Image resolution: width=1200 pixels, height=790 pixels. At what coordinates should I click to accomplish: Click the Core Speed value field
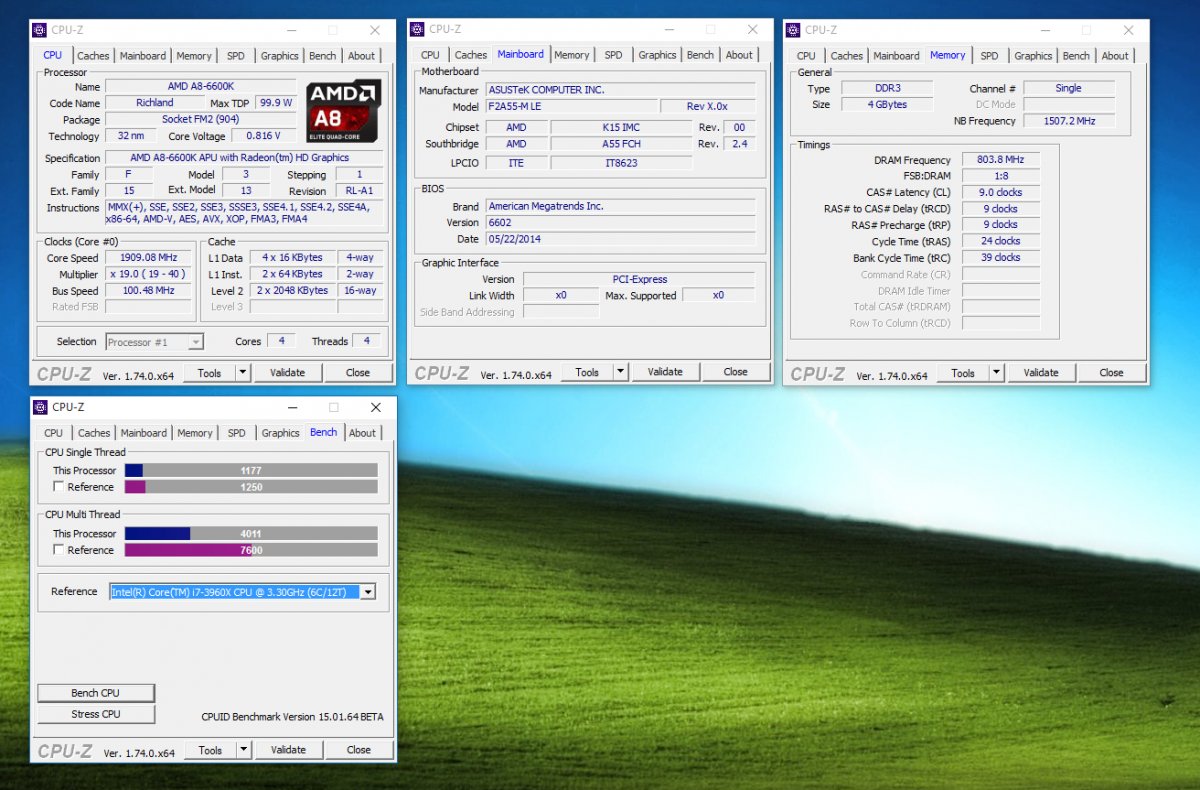pyautogui.click(x=150, y=257)
